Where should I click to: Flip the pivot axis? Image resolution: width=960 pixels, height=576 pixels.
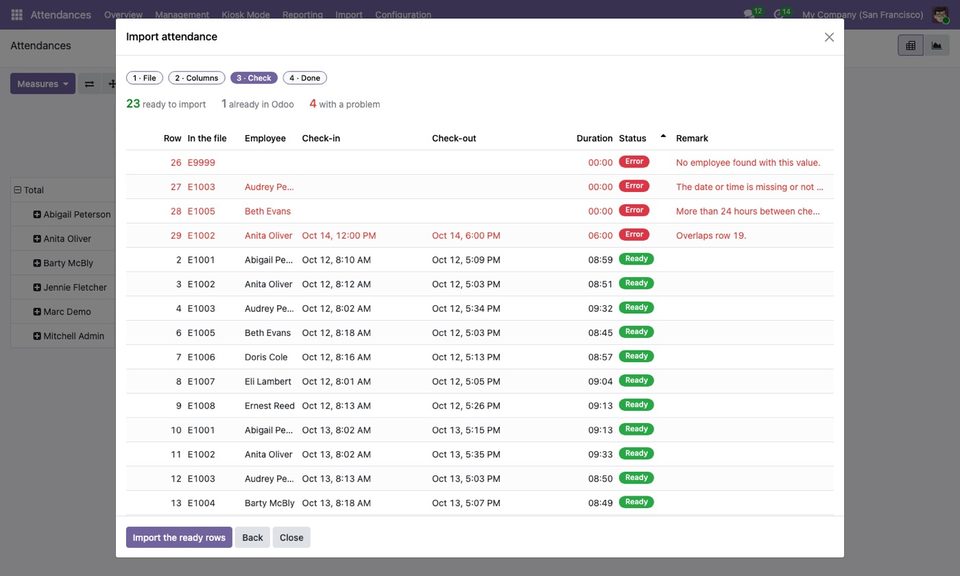(x=89, y=84)
